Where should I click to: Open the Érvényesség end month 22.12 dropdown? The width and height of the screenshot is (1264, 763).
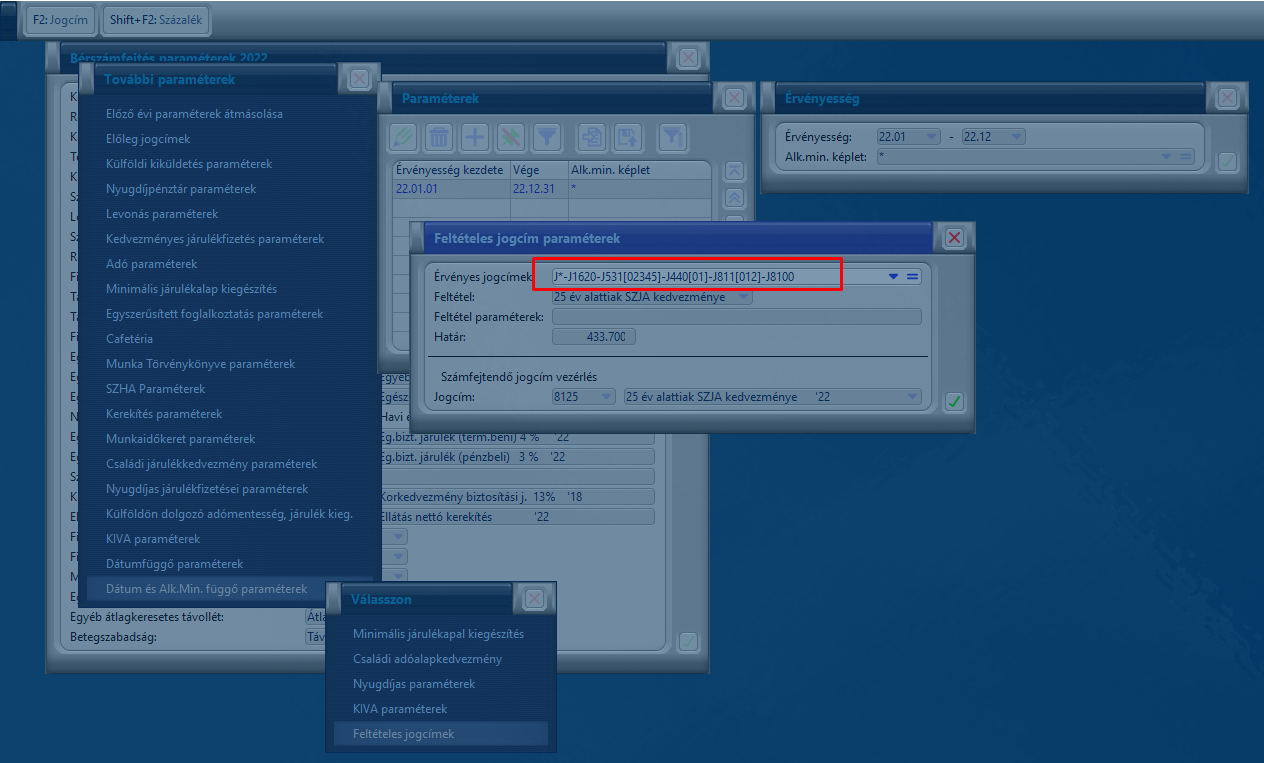[1017, 137]
